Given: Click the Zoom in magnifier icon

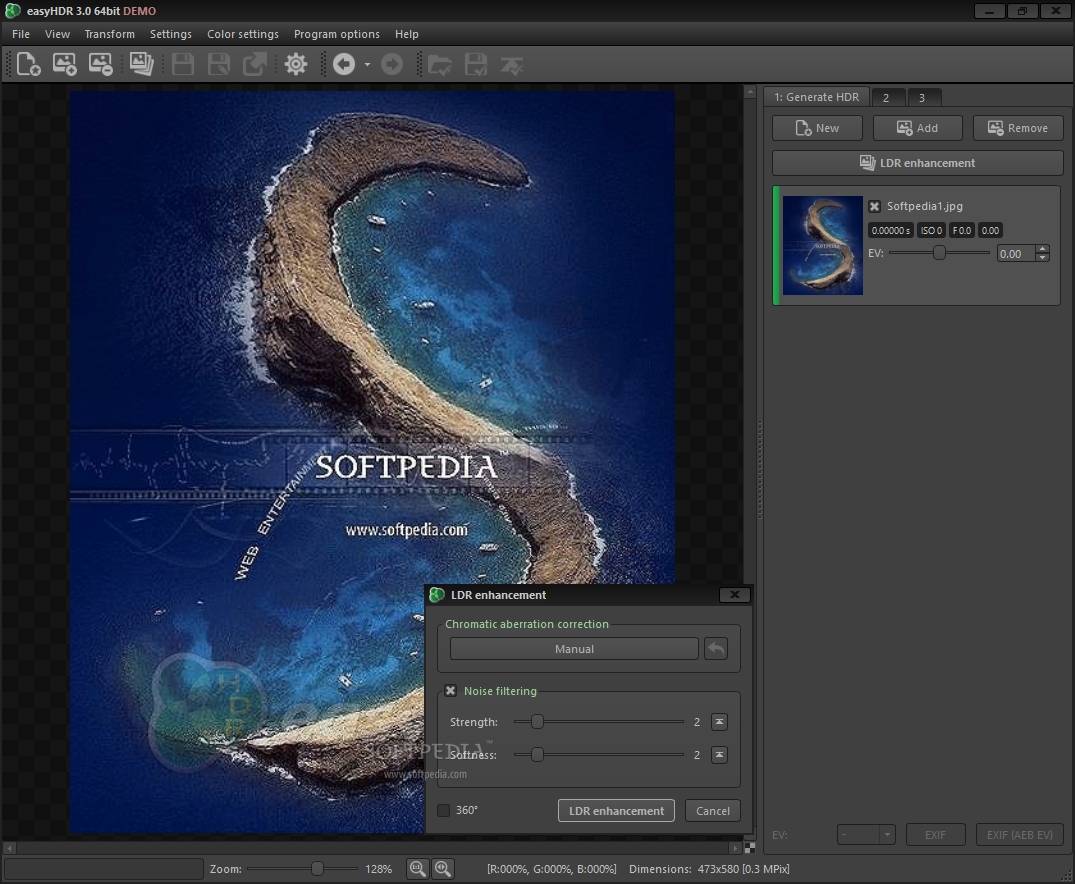Looking at the screenshot, I should click(443, 869).
